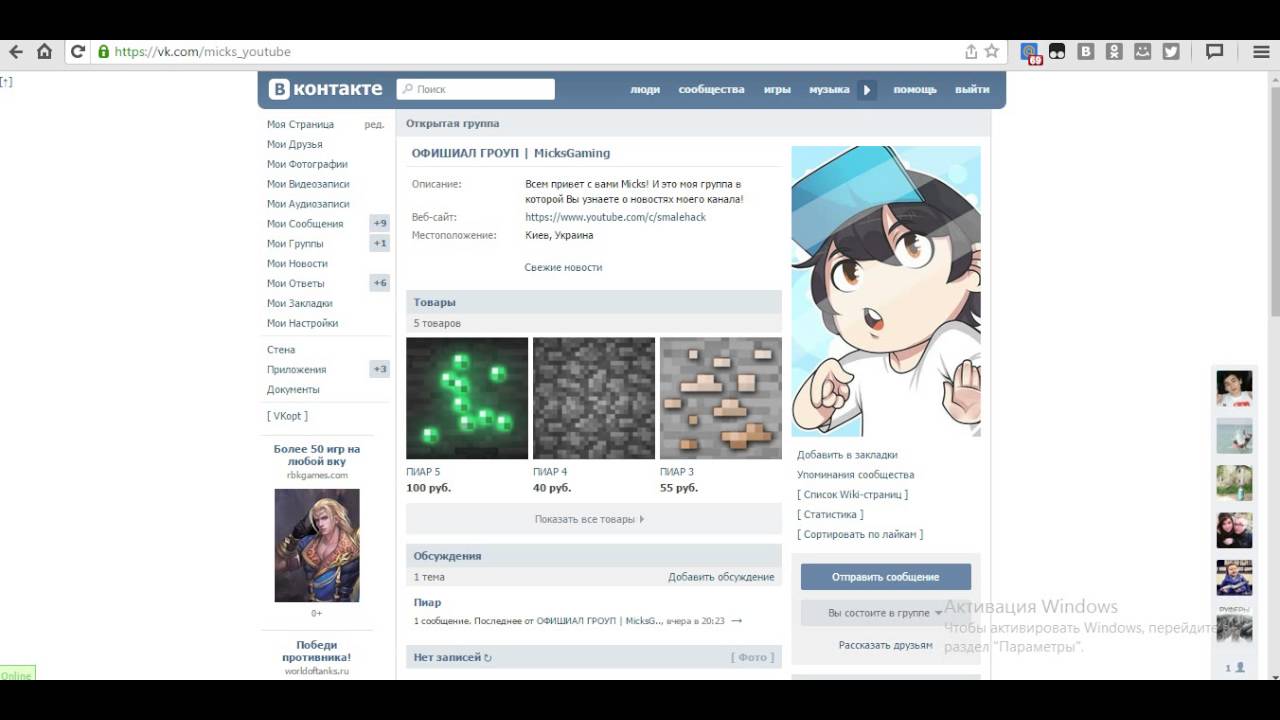Screen dimensions: 1280x720
Task: Click the ВКонтакте logo
Action: click(x=326, y=89)
